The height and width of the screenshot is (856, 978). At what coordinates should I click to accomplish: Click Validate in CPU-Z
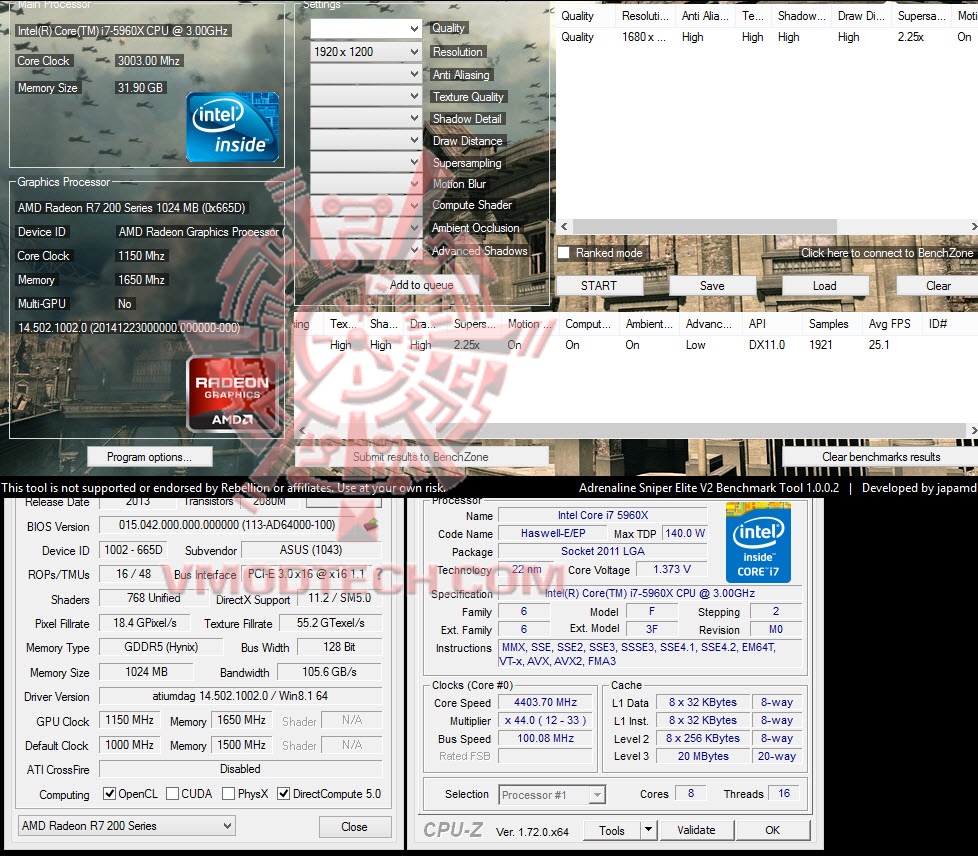pos(696,829)
